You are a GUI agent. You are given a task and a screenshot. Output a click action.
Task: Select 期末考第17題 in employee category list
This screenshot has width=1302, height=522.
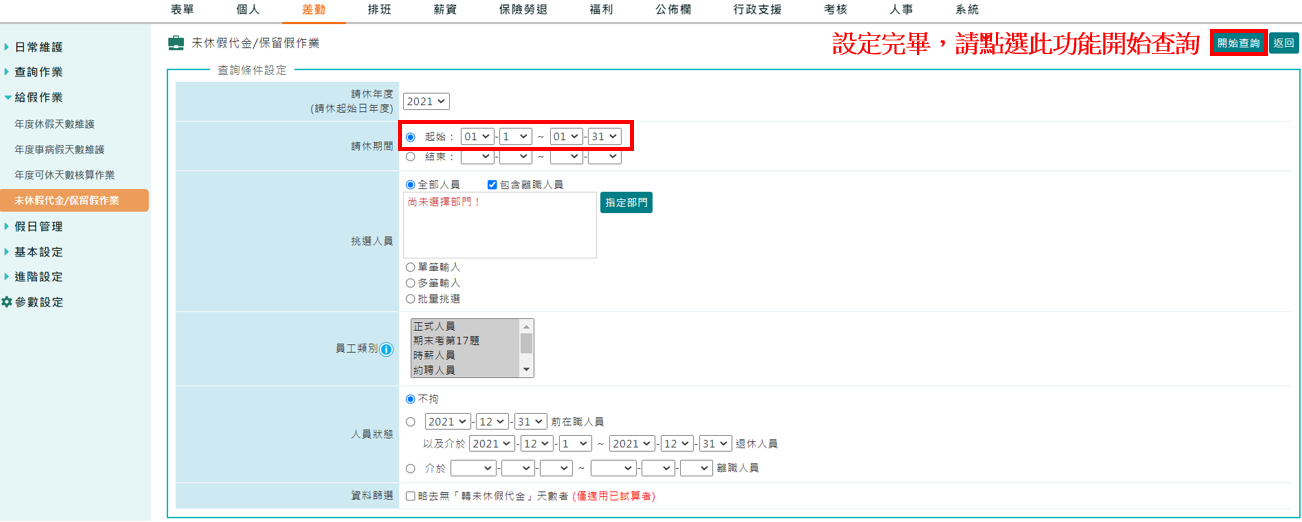[x=465, y=341]
